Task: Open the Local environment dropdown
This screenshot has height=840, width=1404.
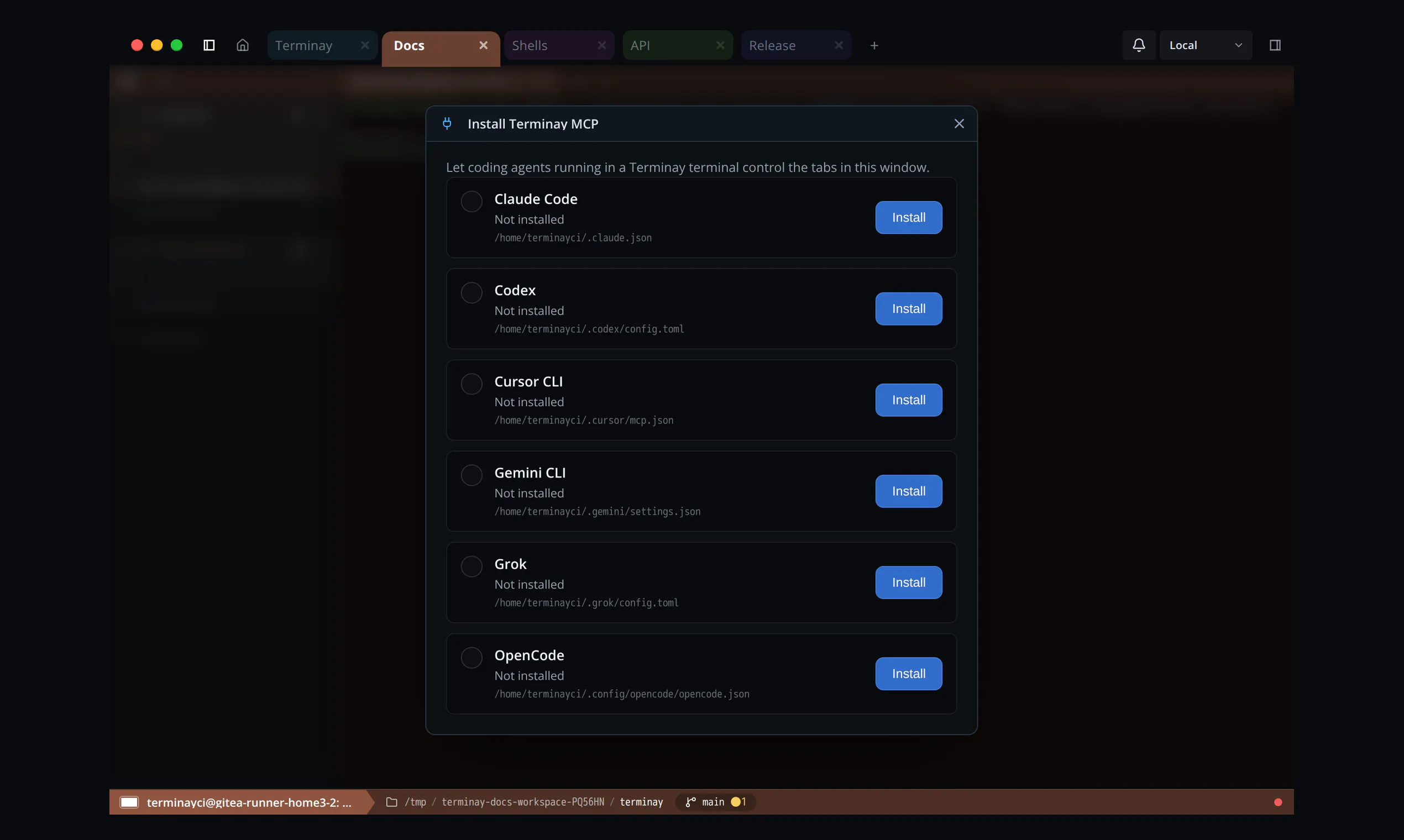Action: (x=1206, y=45)
